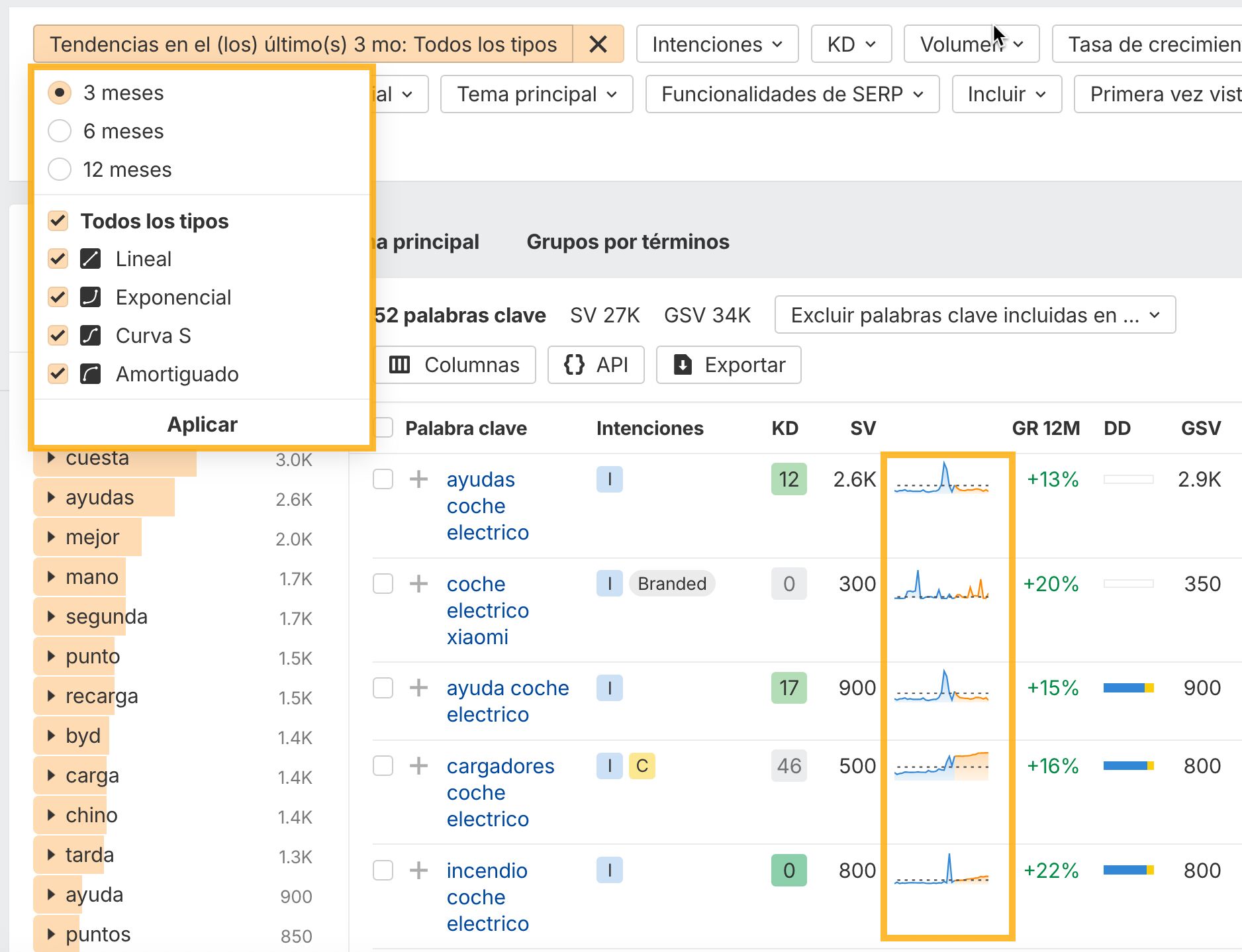This screenshot has width=1242, height=952.
Task: Click the Exponencial curve icon
Action: coord(91,297)
